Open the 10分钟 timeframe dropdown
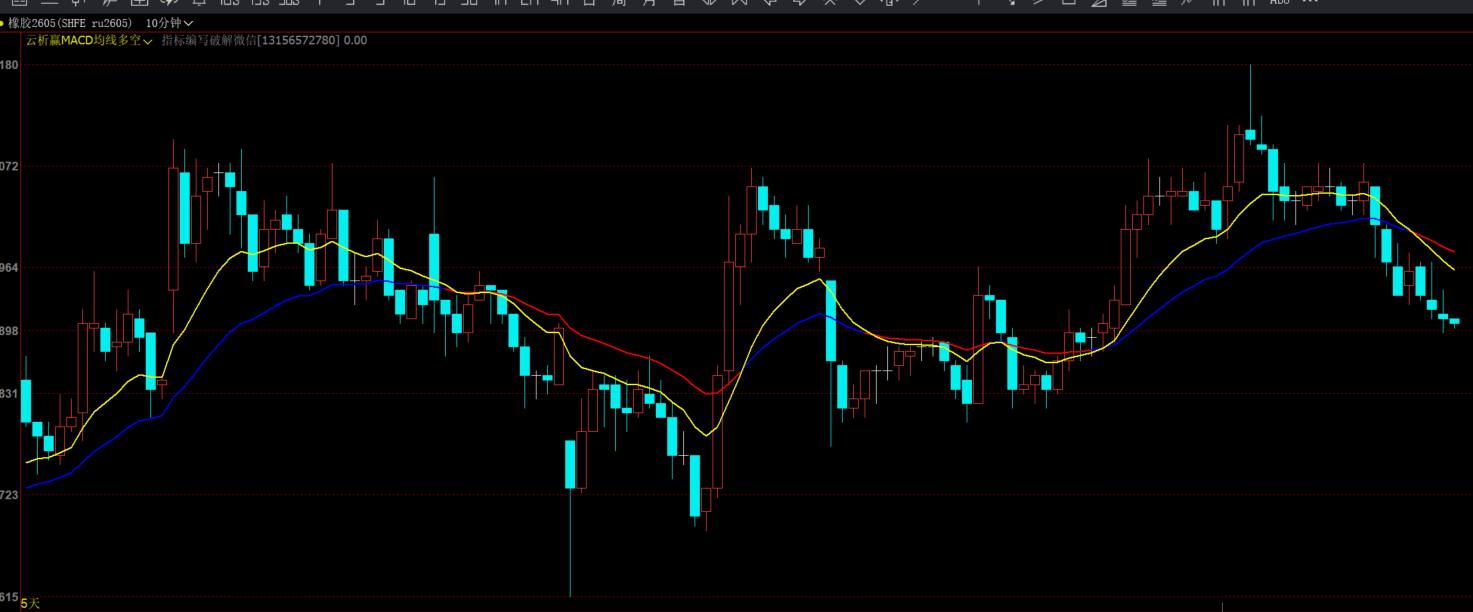Screen dimensions: 1473x612 tap(169, 22)
